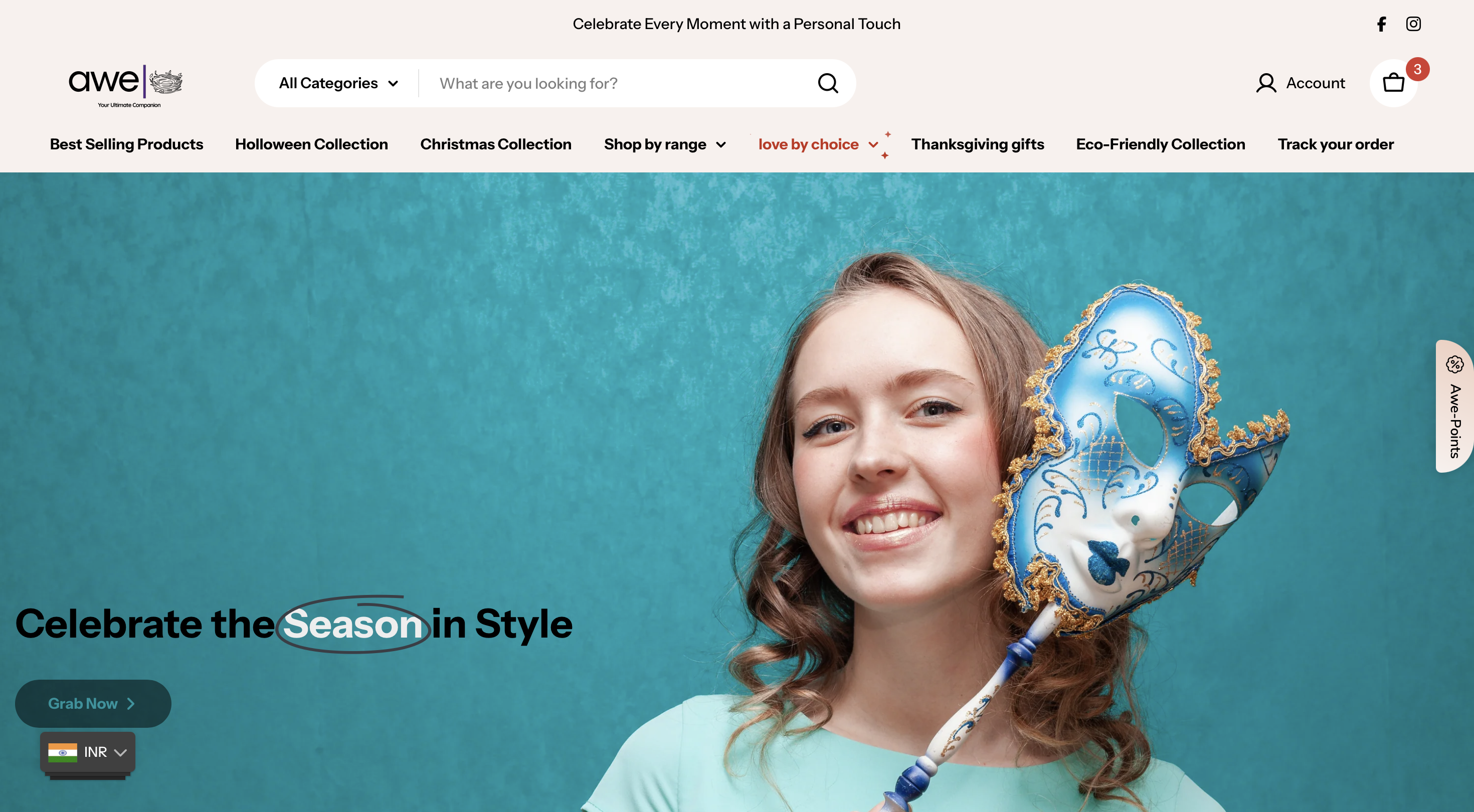The height and width of the screenshot is (812, 1474).
Task: Open the Christmas Collection menu item
Action: tap(495, 145)
